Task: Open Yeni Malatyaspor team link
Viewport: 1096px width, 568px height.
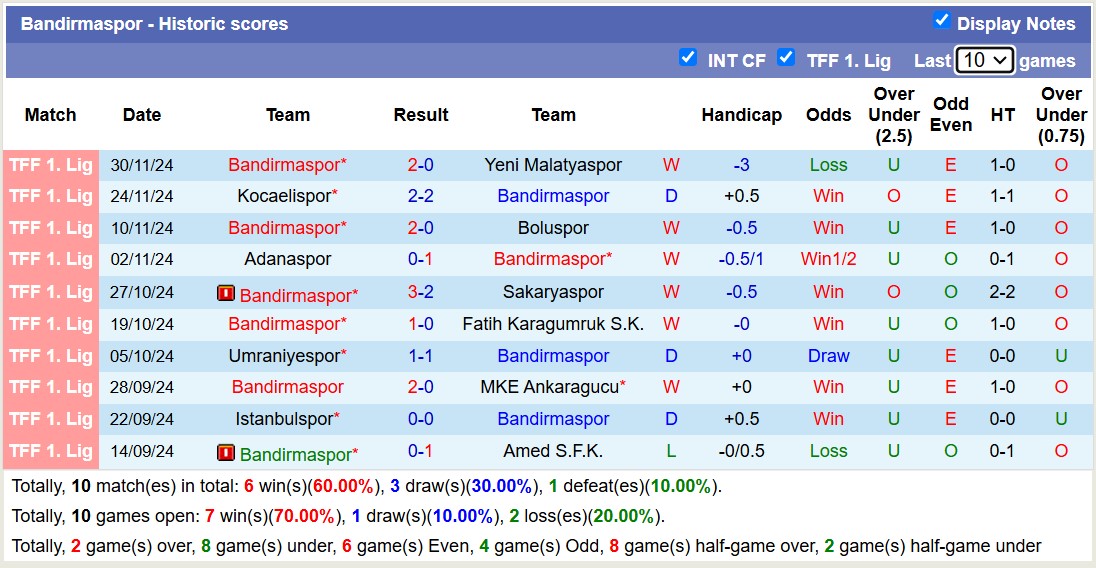Action: point(553,165)
